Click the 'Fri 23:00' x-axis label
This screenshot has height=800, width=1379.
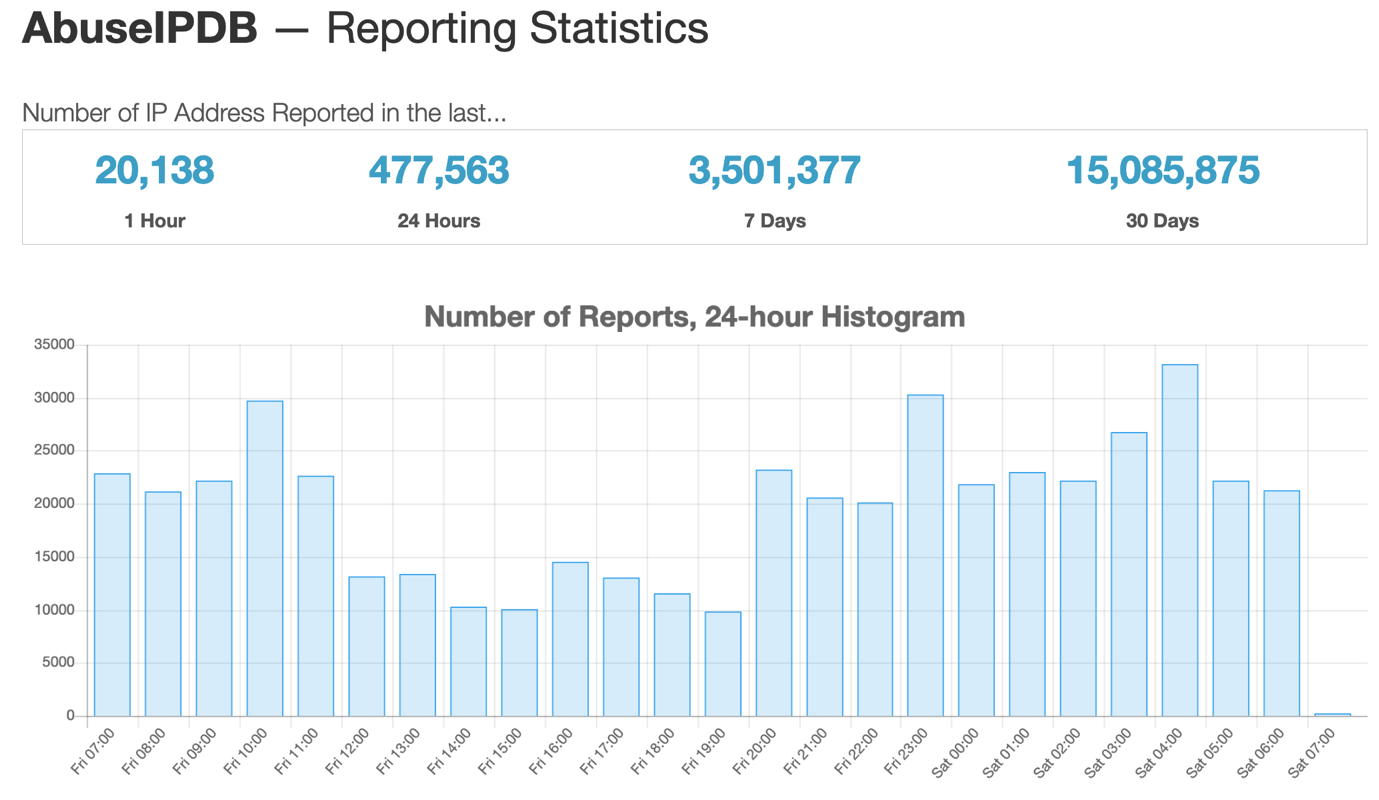906,752
